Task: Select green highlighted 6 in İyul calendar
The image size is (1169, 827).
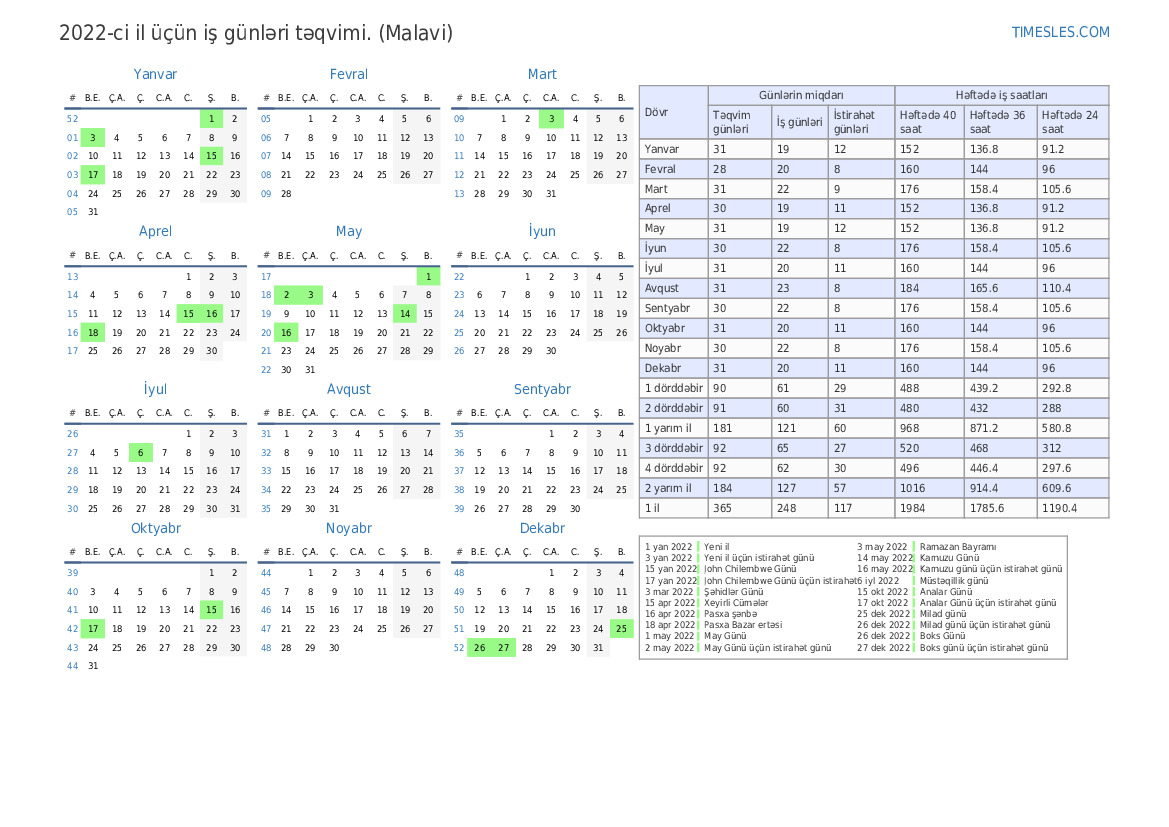Action: point(141,452)
